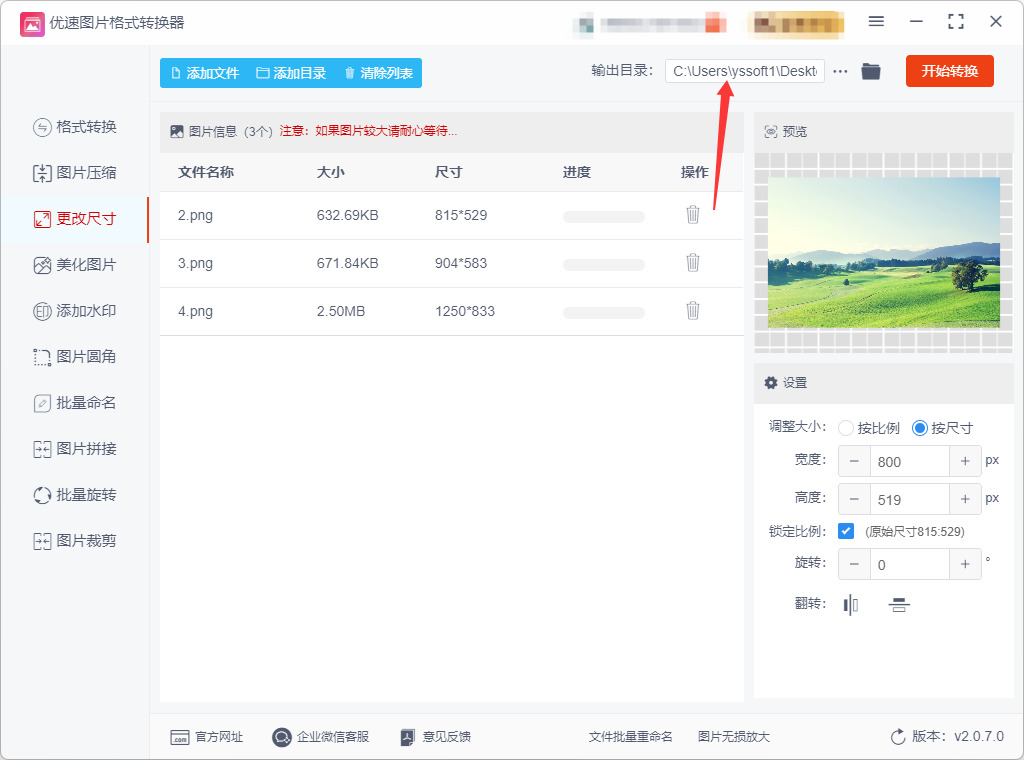Screen dimensions: 1024x760
Task: Go to 添加水印 watermark tab
Action: tap(74, 311)
